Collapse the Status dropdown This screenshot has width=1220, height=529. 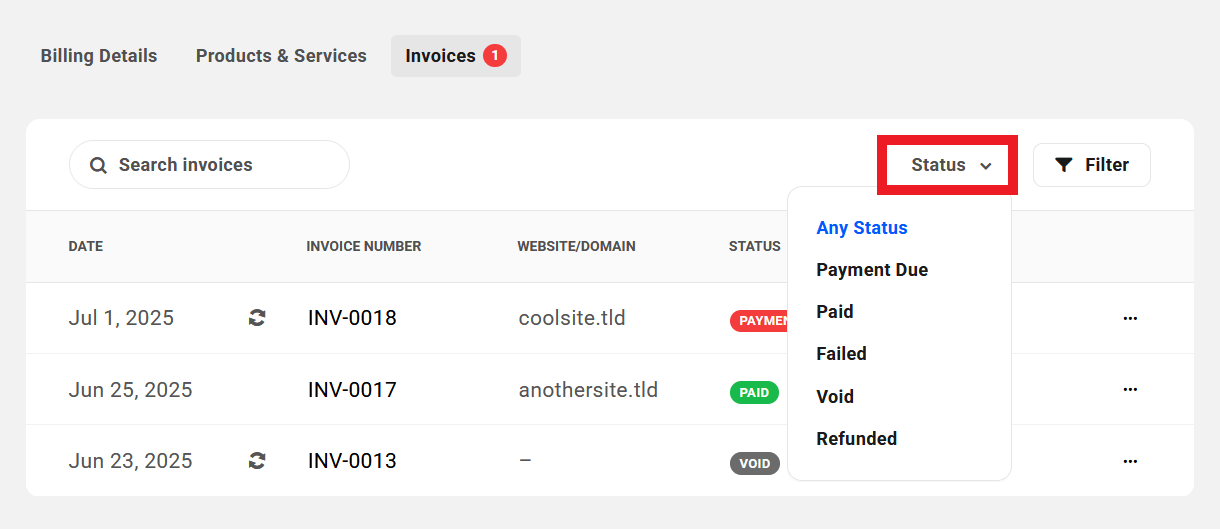click(950, 165)
